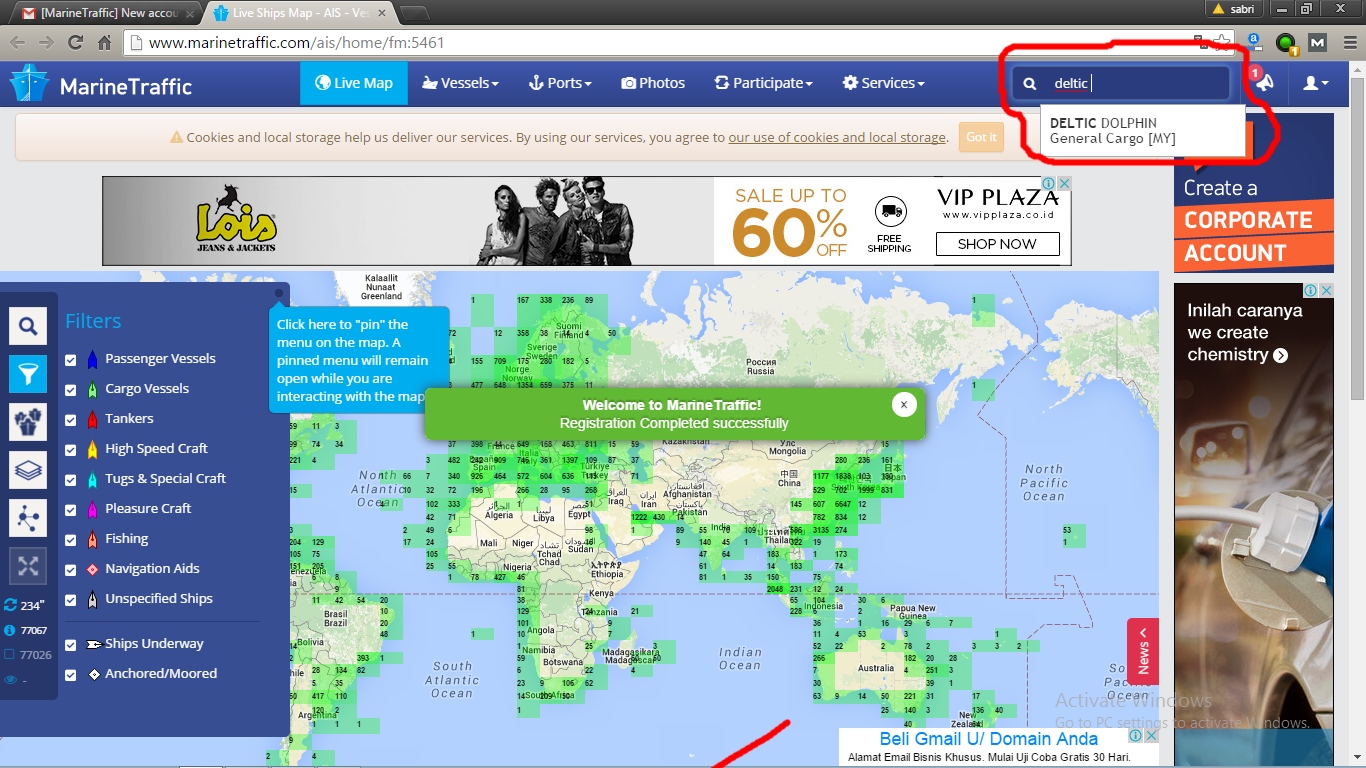This screenshot has height=768, width=1366.
Task: Click the auto-refresh timer icon showing 234"
Action: 11,605
